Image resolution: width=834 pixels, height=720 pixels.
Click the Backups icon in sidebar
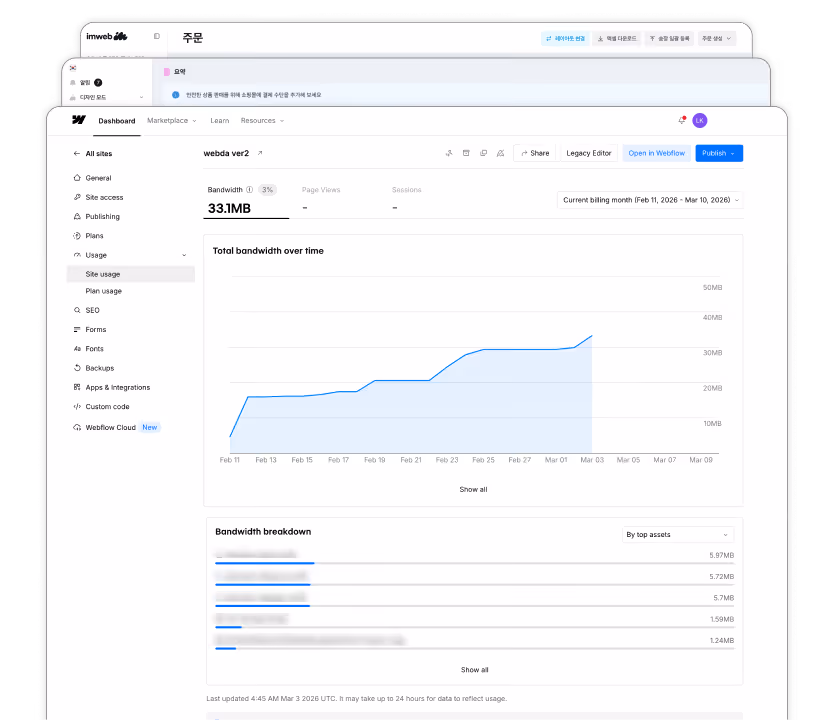(77, 368)
